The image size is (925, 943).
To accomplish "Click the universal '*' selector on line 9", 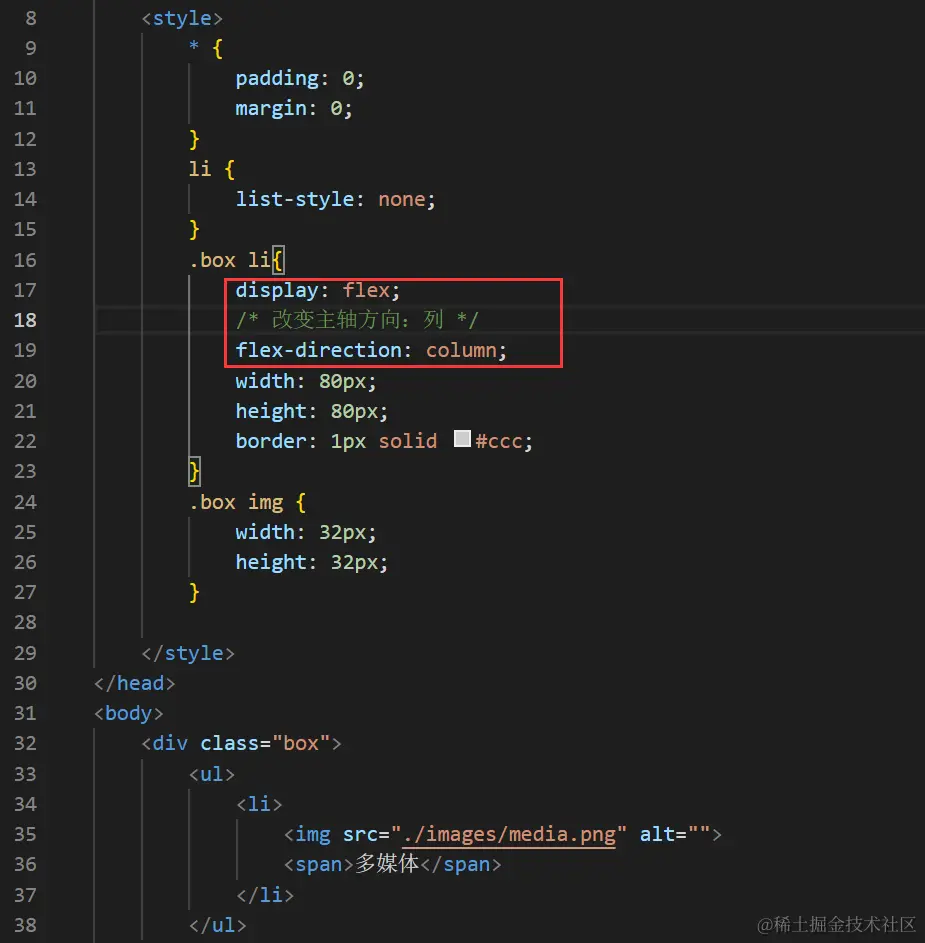I will coord(194,46).
